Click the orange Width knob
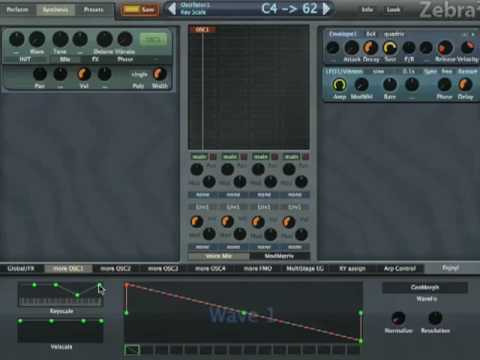The width and height of the screenshot is (480, 360). [159, 74]
